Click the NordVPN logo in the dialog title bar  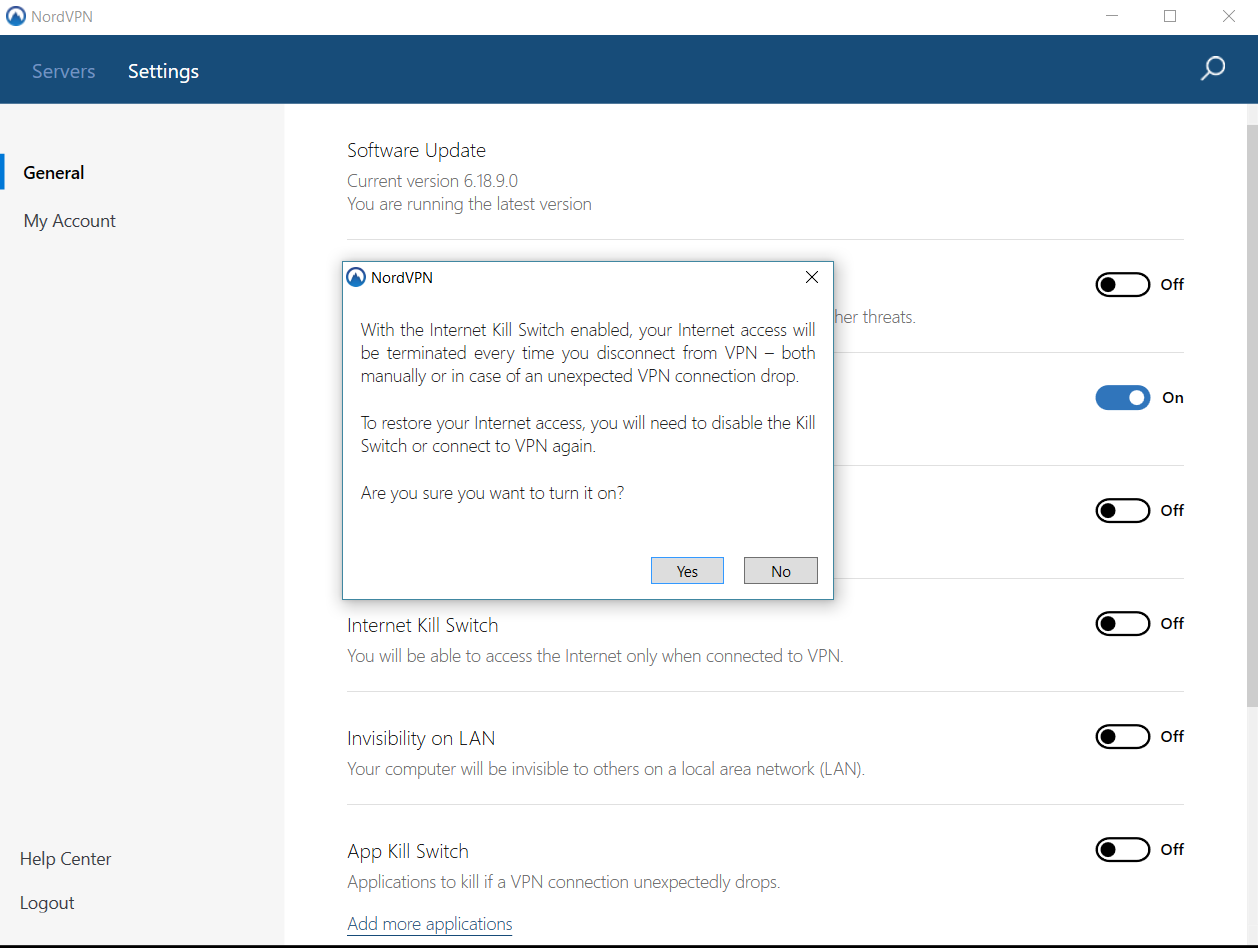(x=356, y=278)
